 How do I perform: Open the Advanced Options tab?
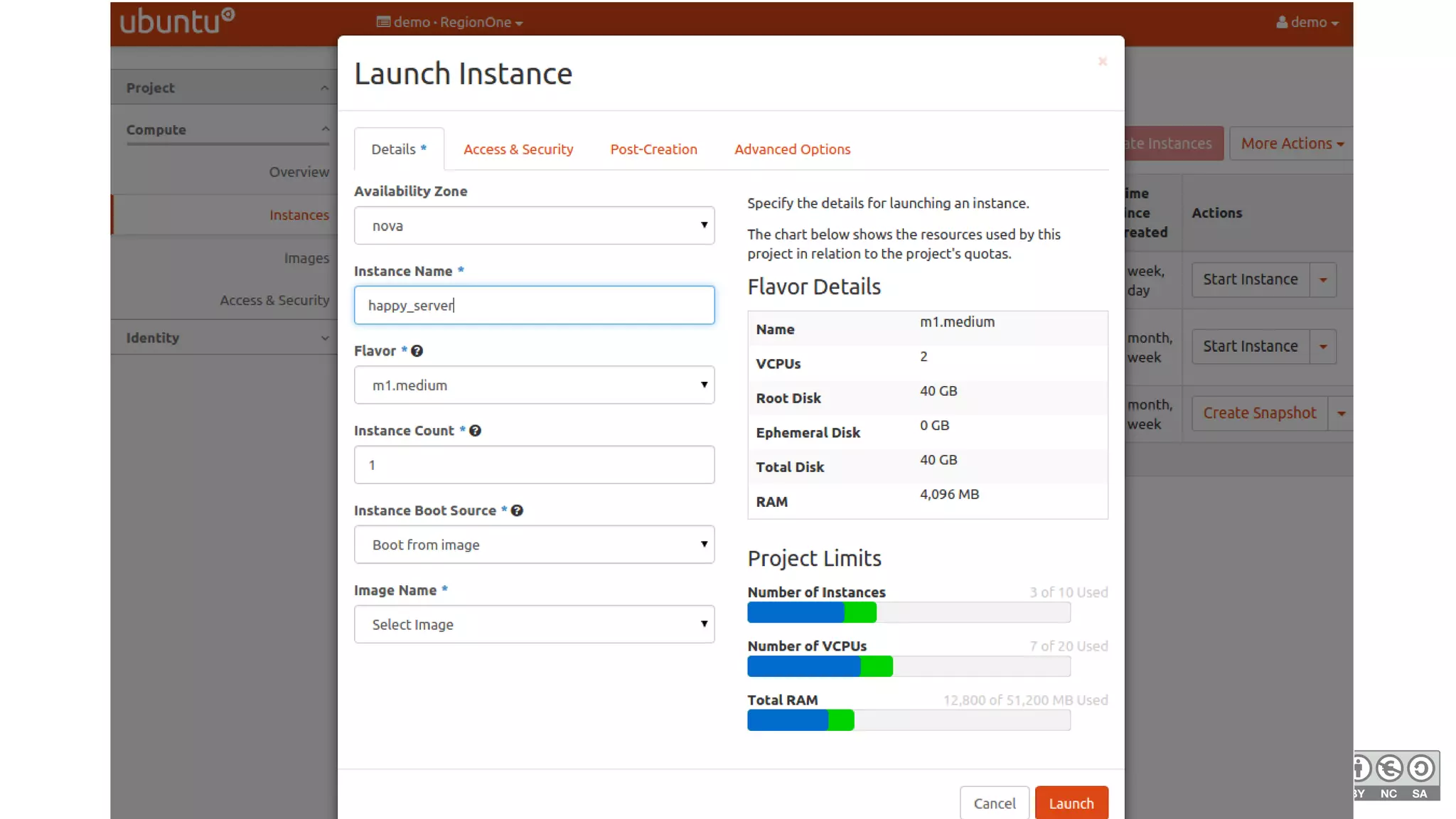(792, 149)
